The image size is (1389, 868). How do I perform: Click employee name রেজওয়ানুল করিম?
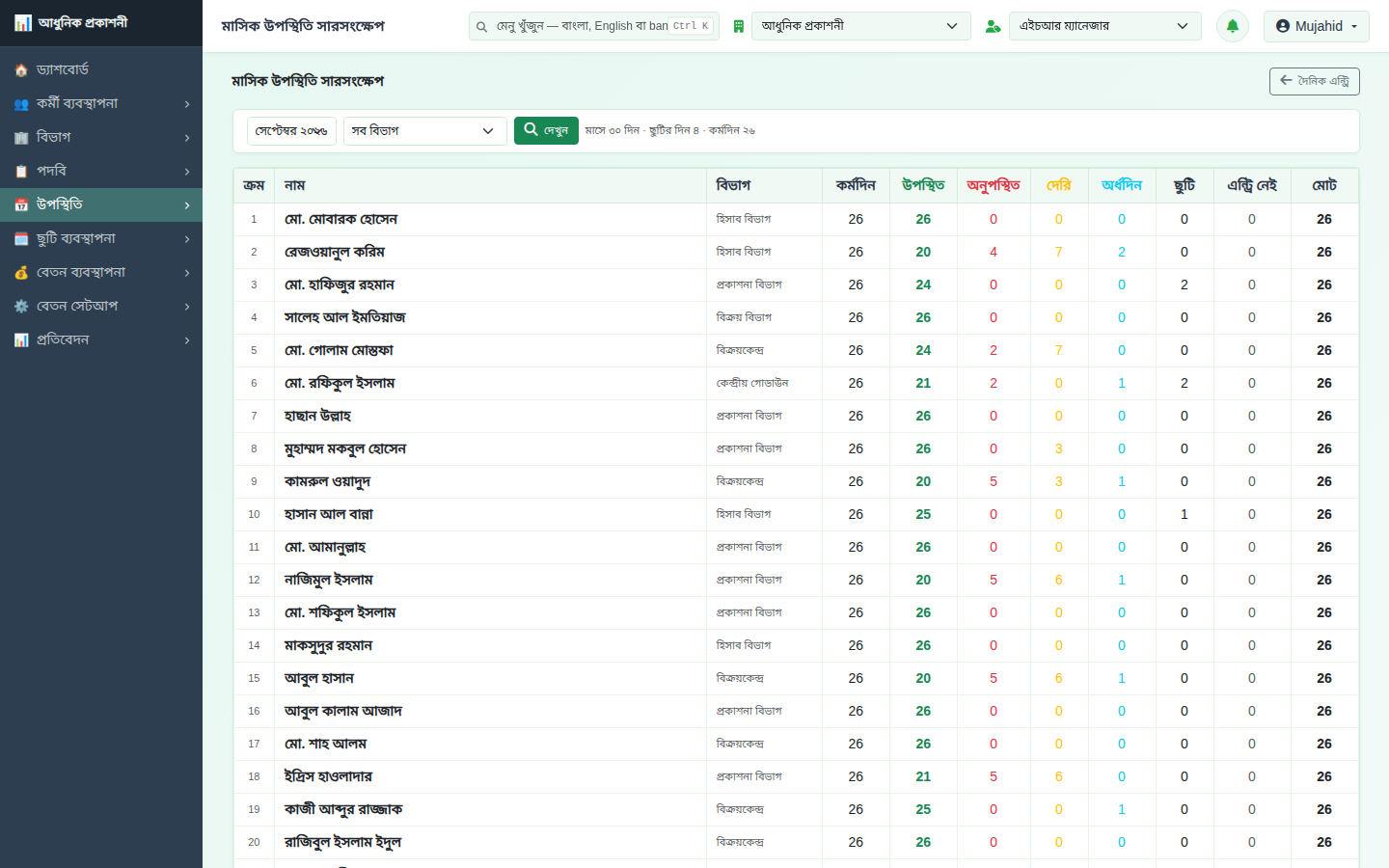335,252
